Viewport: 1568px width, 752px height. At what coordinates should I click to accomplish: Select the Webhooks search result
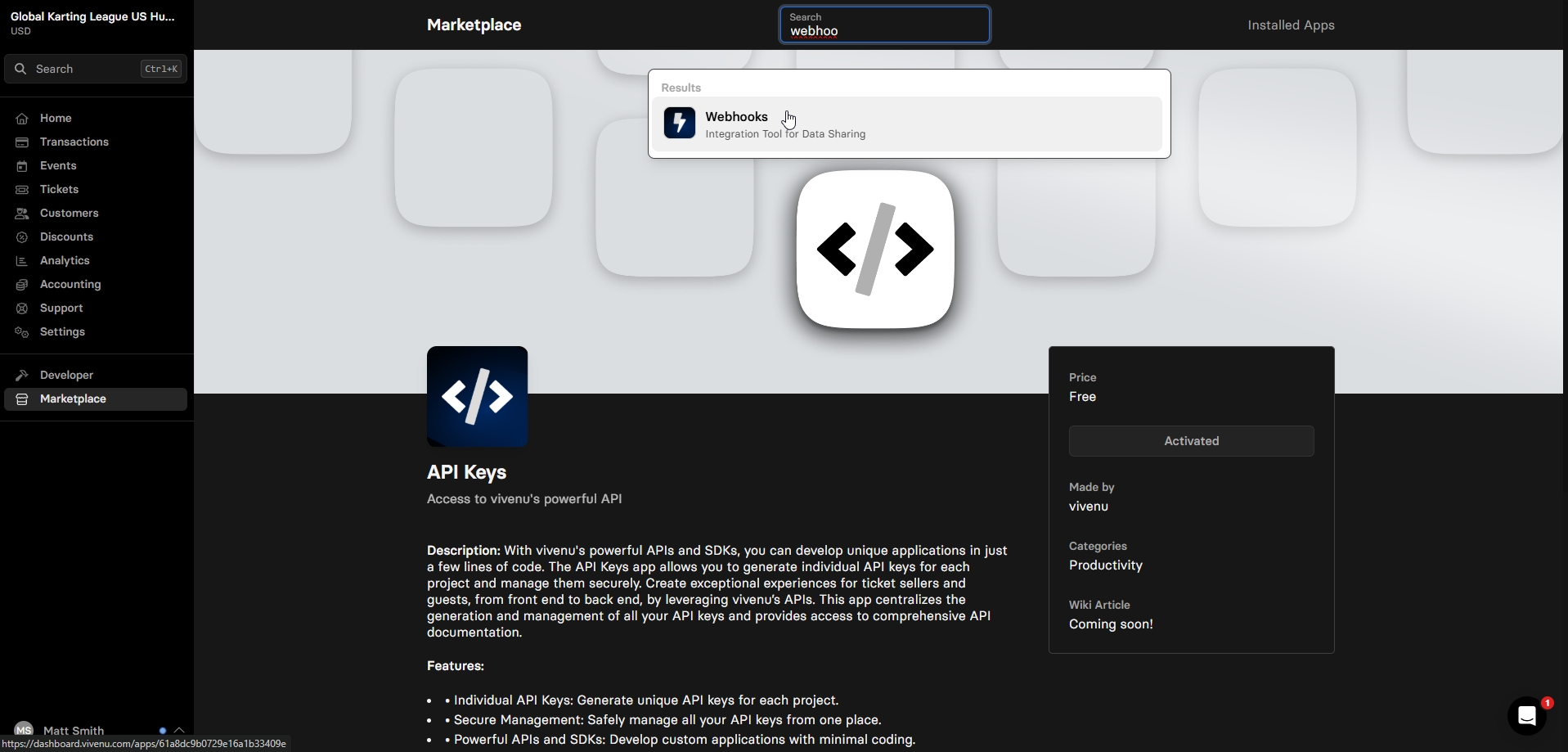pyautogui.click(x=909, y=124)
